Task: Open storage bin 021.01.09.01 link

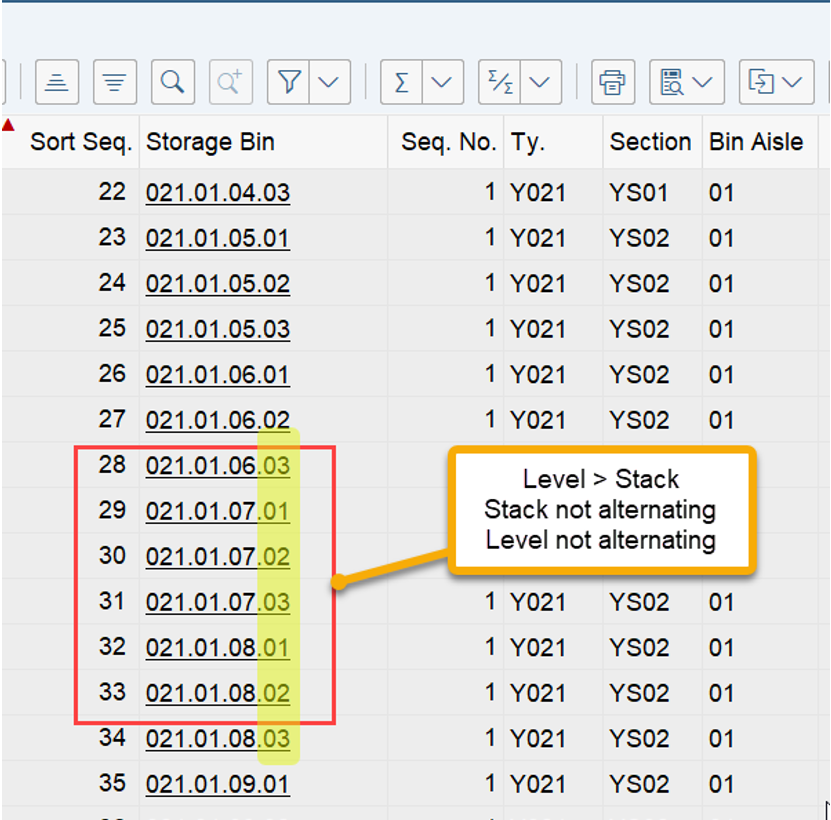Action: click(218, 785)
